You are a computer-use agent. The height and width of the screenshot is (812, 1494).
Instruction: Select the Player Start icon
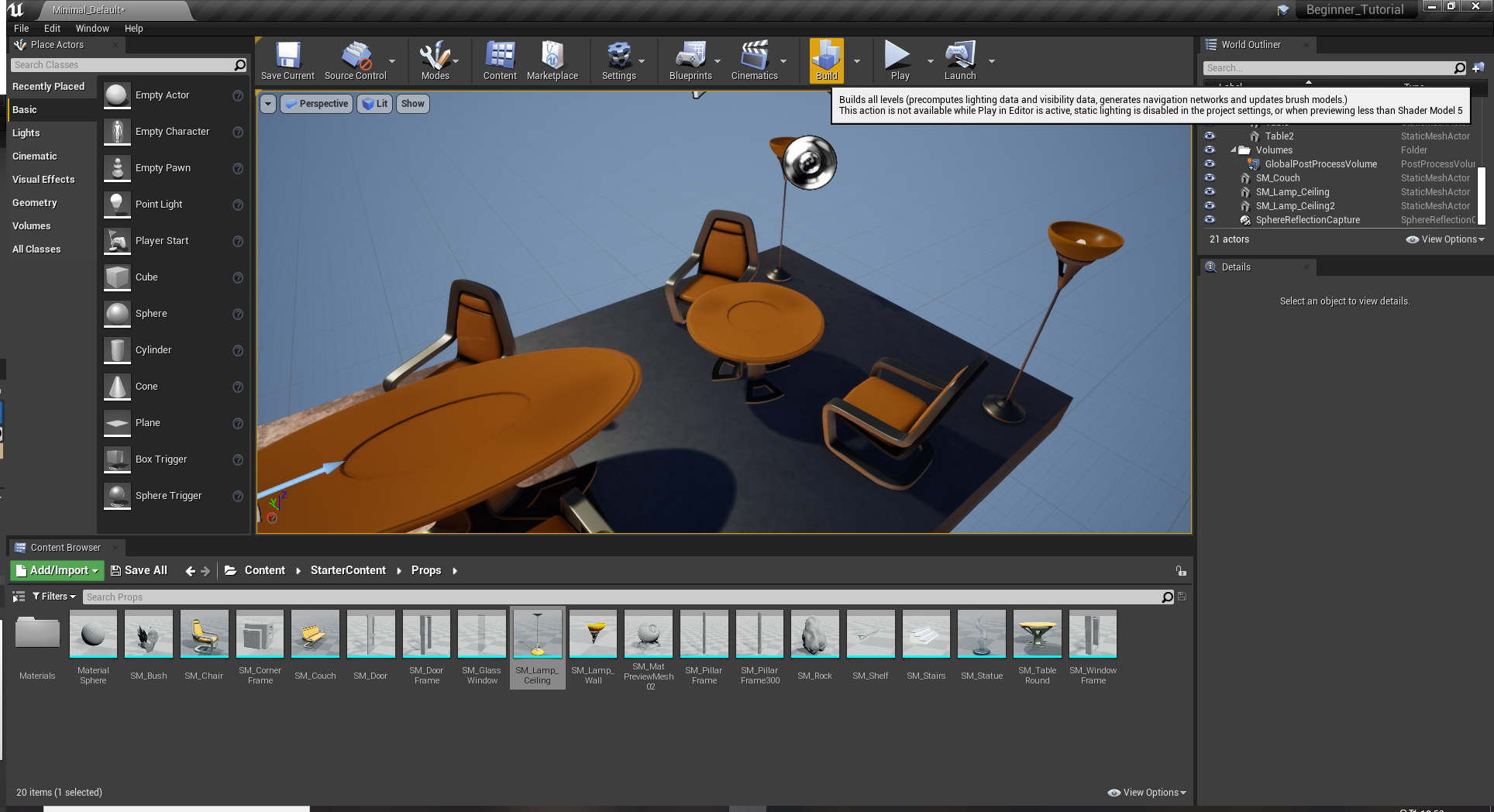tap(117, 241)
